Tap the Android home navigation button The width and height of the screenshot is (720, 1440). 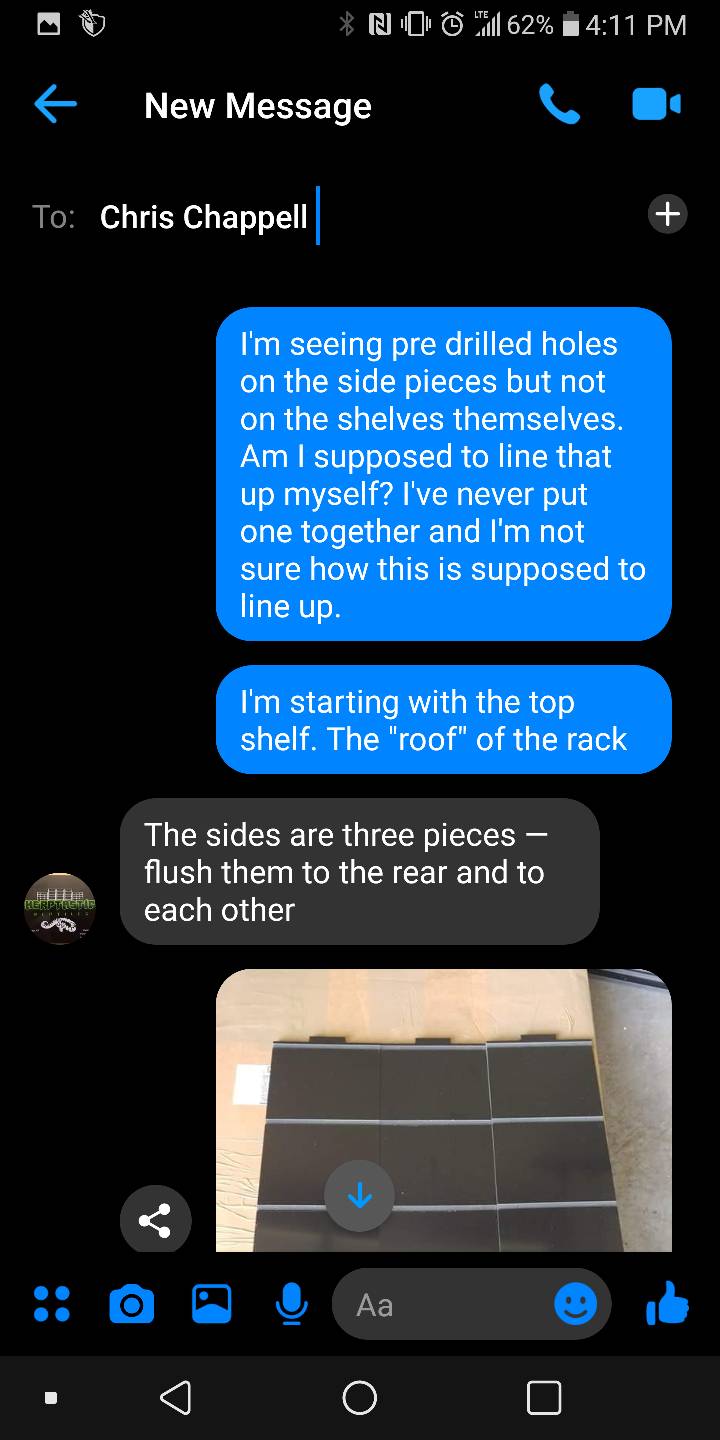coord(360,1397)
